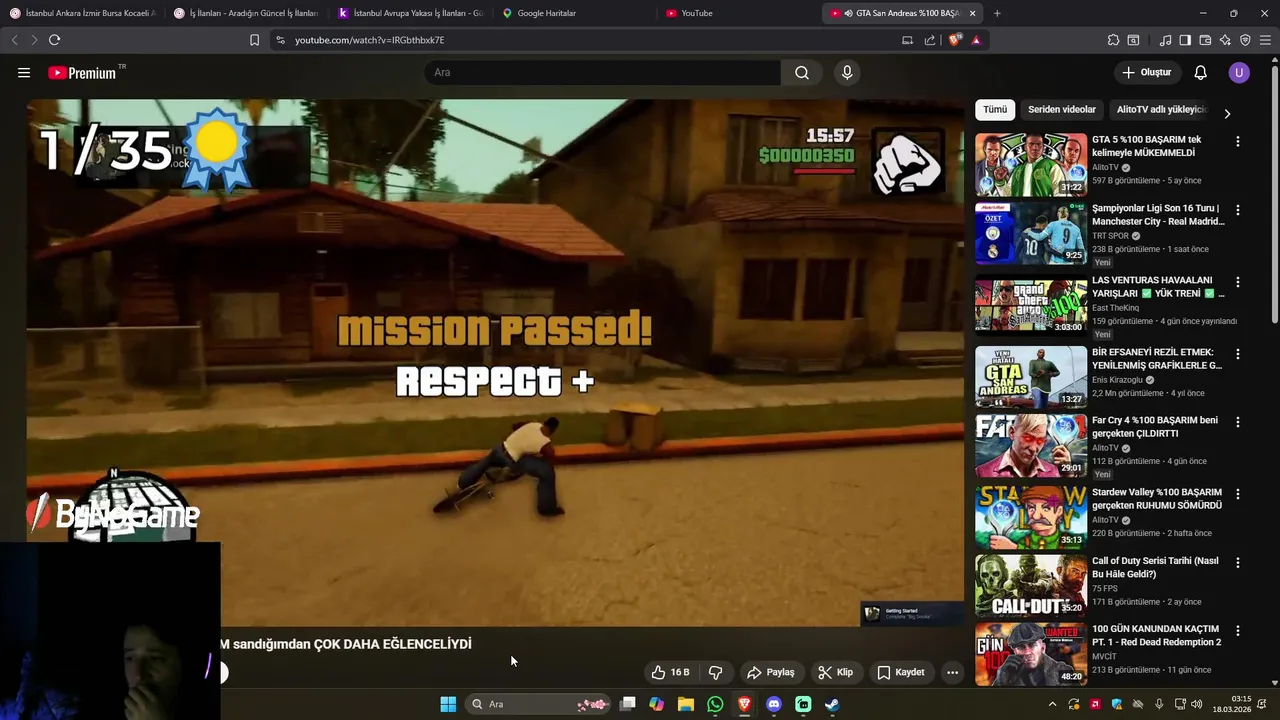Open Stardew Valley %100 BAŞARIM thumbnail

pos(1031,517)
